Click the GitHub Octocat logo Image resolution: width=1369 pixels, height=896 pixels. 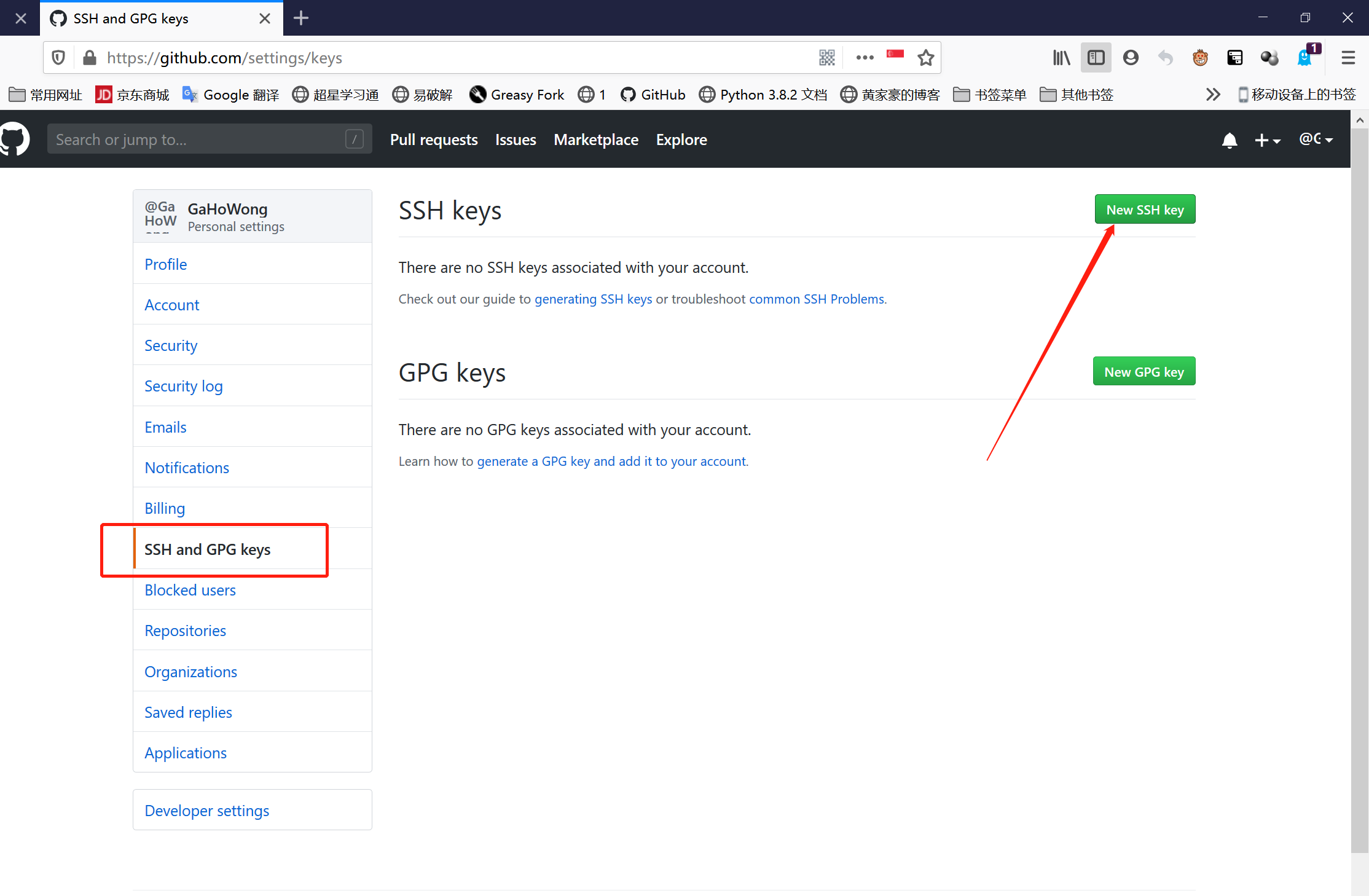click(15, 139)
